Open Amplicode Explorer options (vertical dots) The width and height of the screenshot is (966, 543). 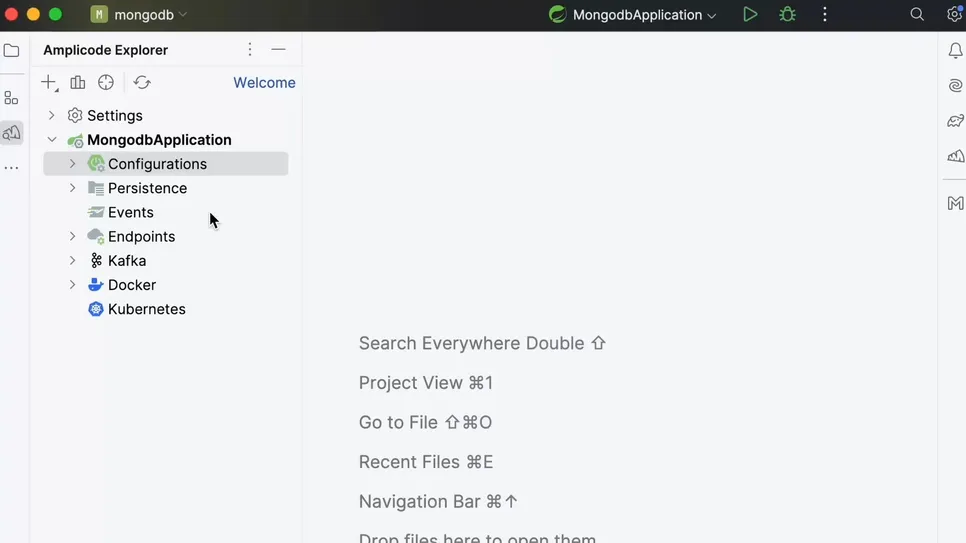(x=250, y=49)
